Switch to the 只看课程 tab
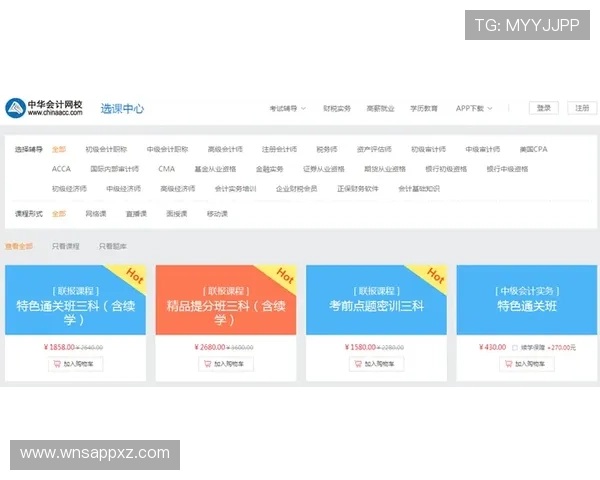 click(x=66, y=246)
